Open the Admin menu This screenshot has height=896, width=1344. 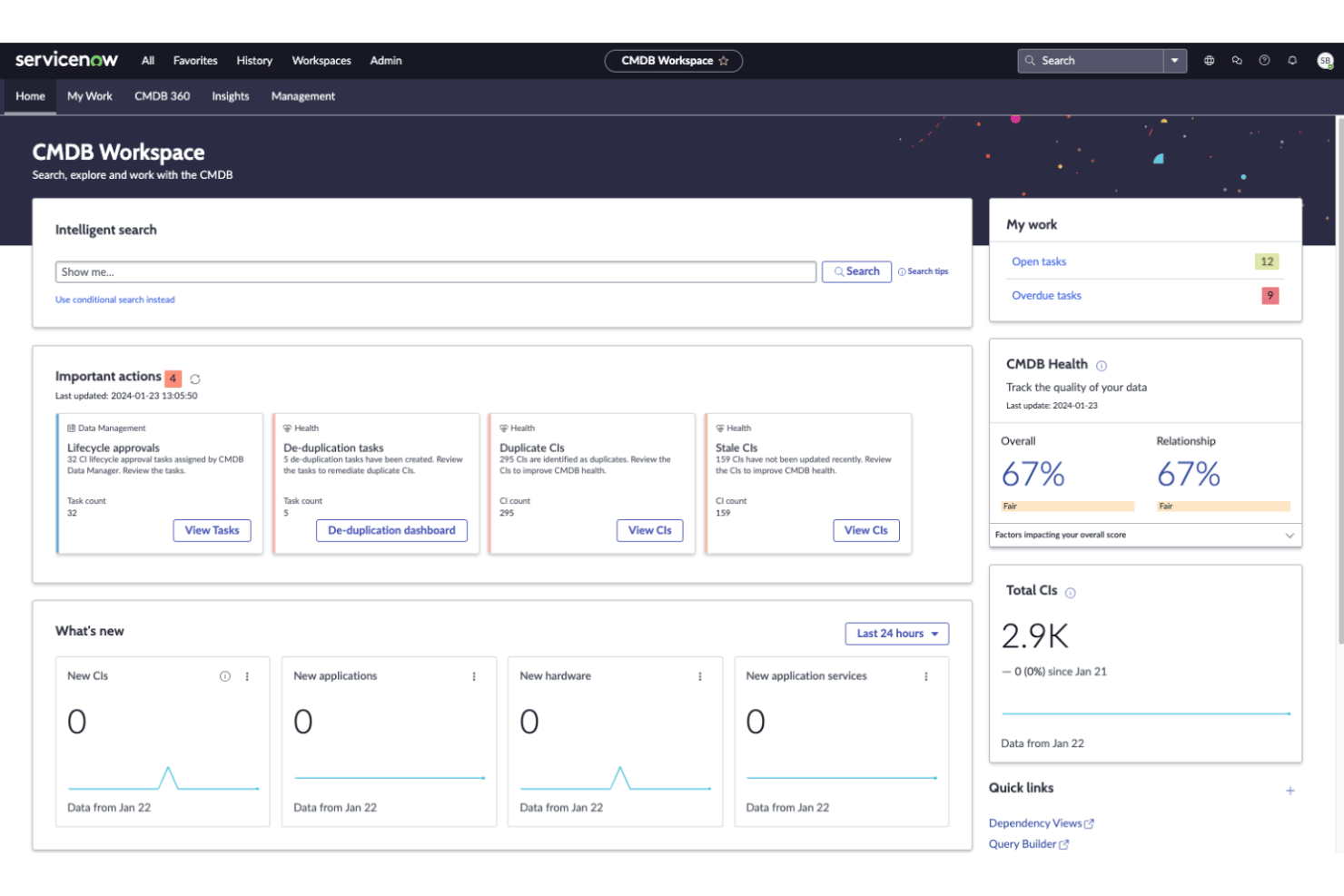386,61
